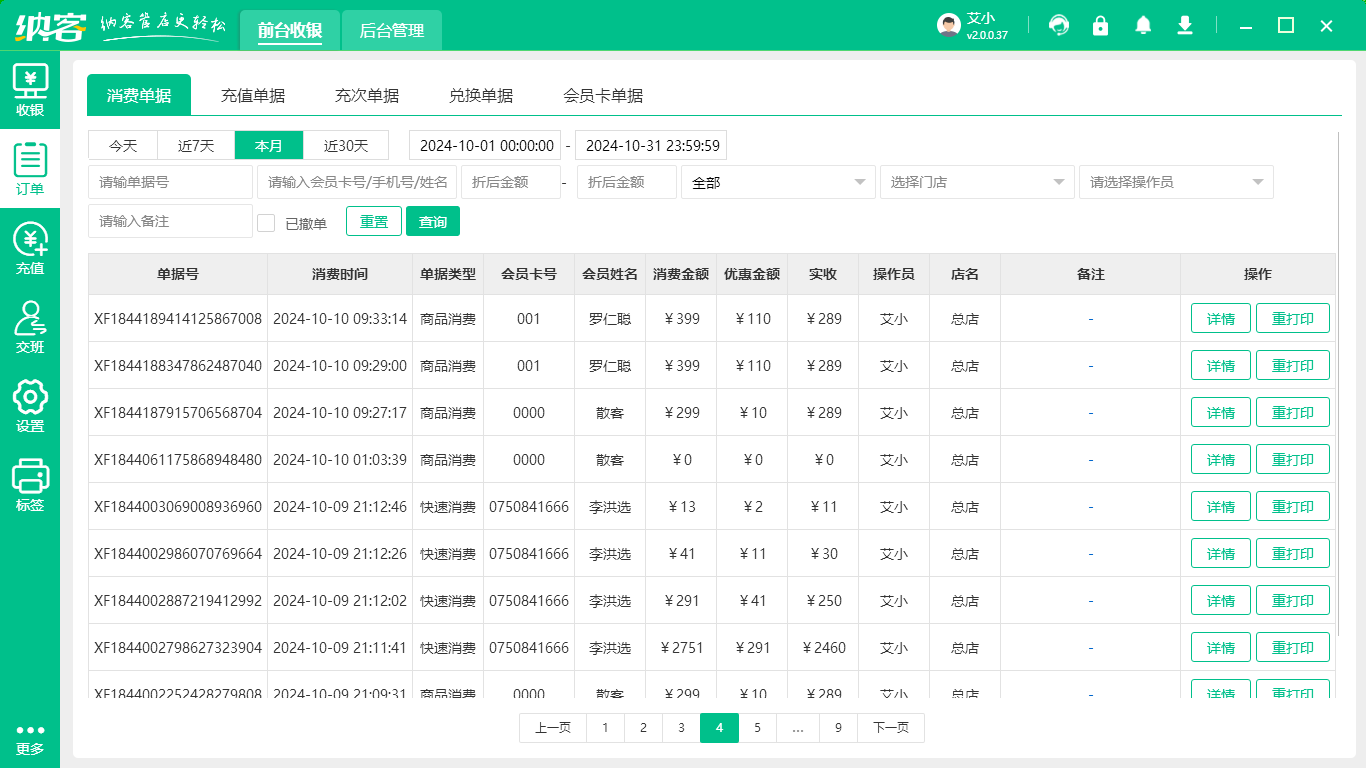1366x768 pixels.
Task: Open 详情 for order XF1844189414125867008
Action: (x=1220, y=318)
